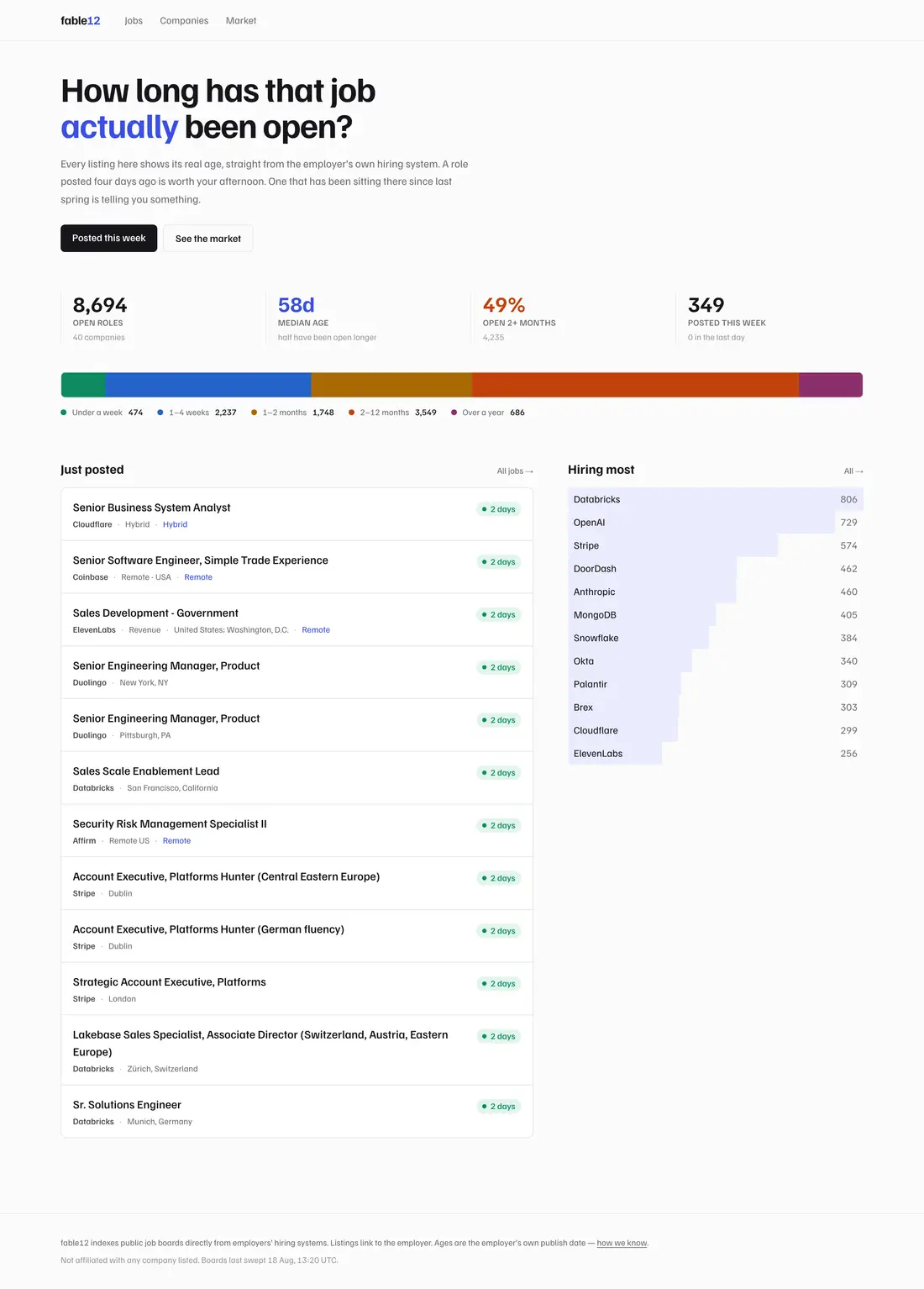924x1289 pixels.
Task: Click the green Under a week bar segment
Action: (83, 385)
